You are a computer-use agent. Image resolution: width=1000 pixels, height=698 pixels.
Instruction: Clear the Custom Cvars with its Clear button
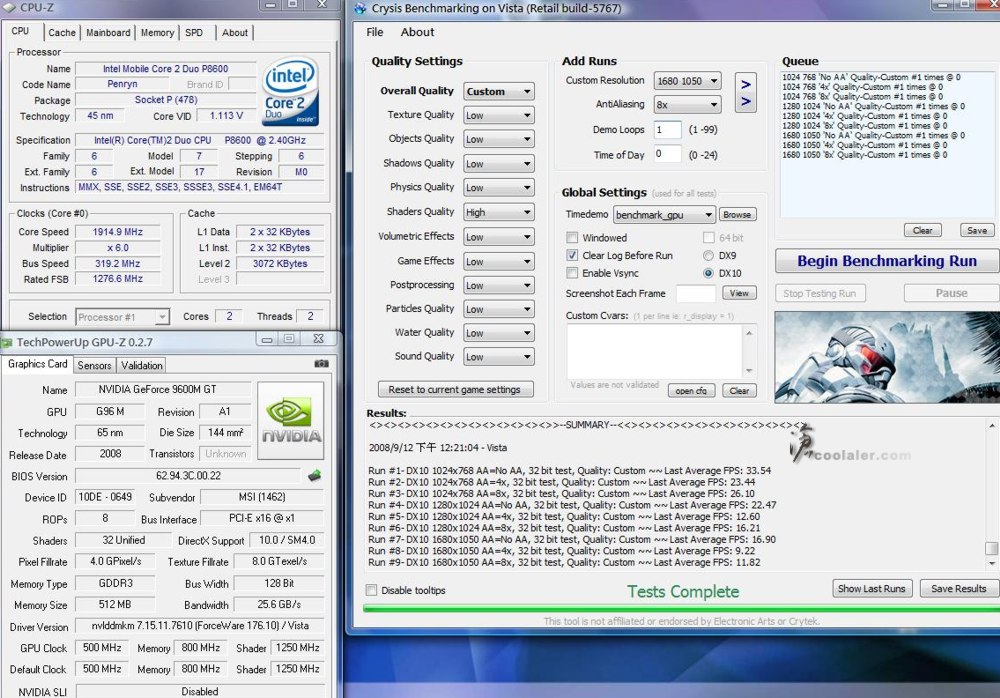739,390
